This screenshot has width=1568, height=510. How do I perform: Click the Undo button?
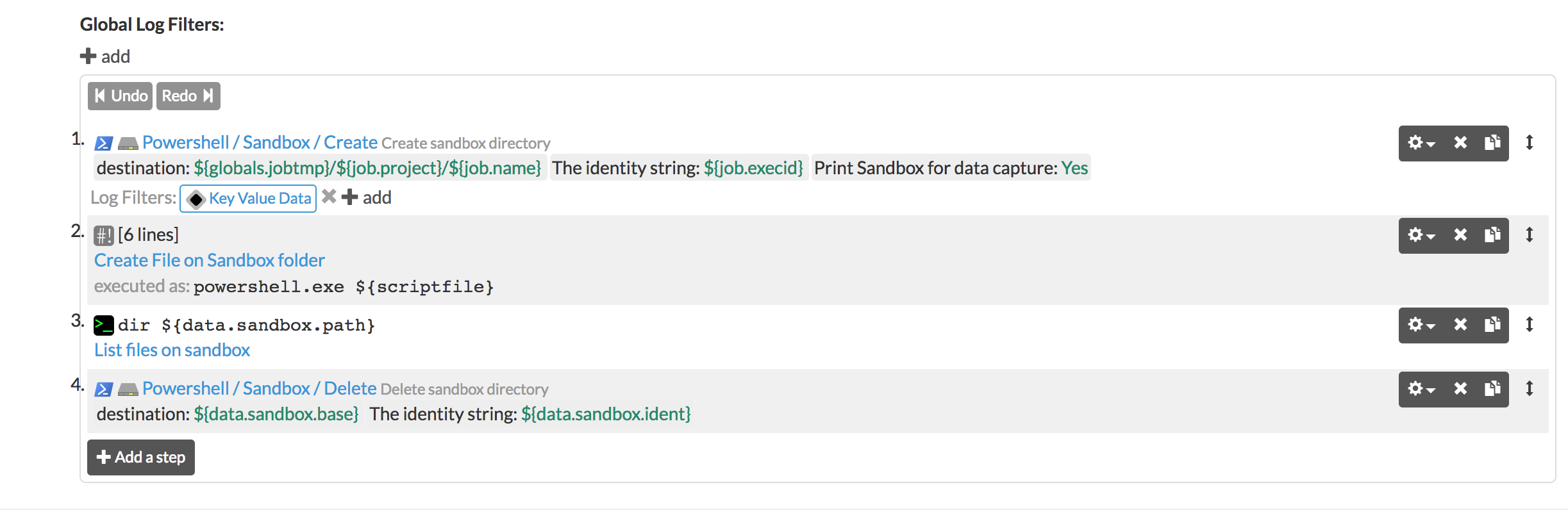tap(120, 96)
